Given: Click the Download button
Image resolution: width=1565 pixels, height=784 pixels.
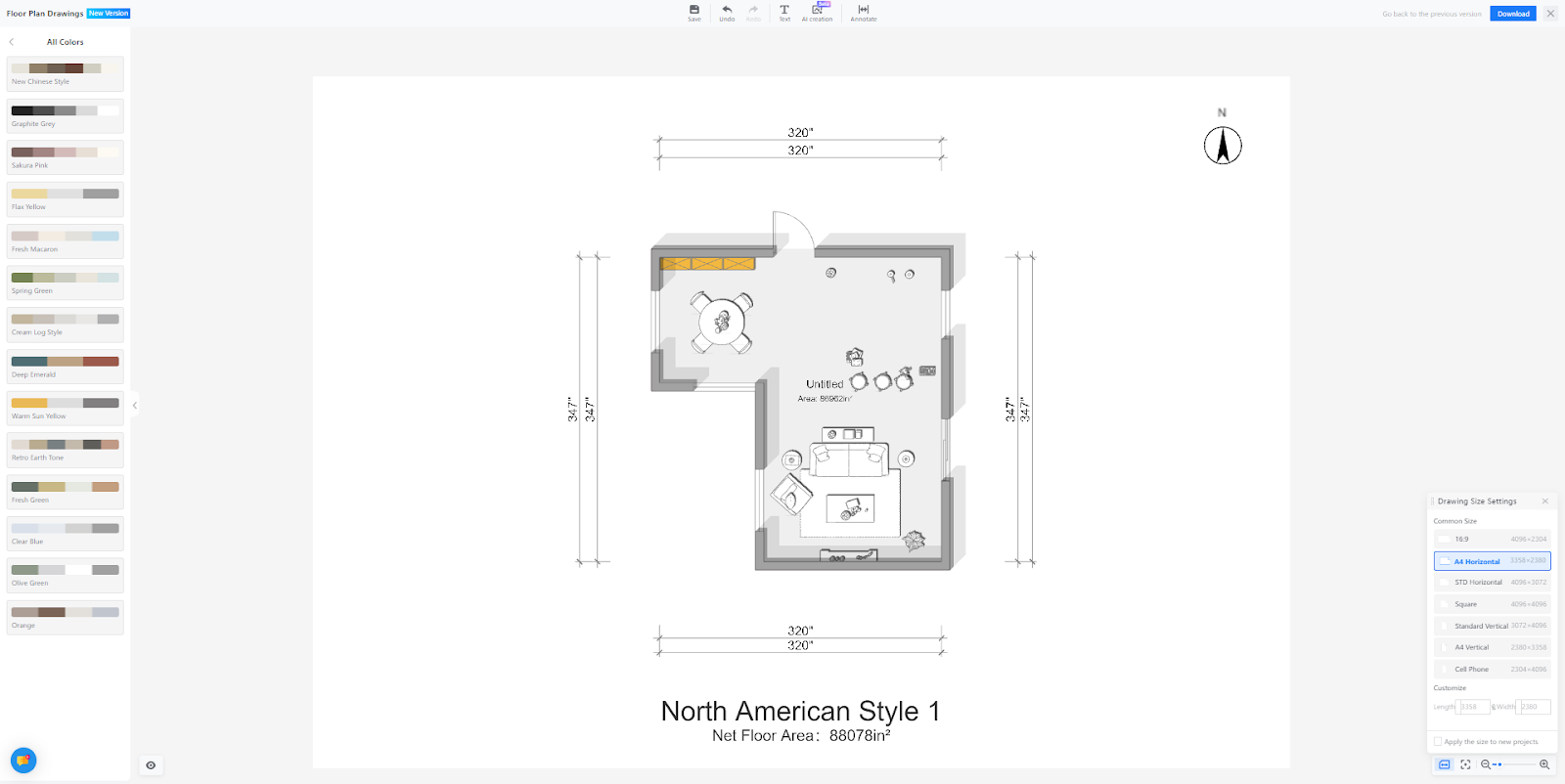Looking at the screenshot, I should click(1512, 14).
